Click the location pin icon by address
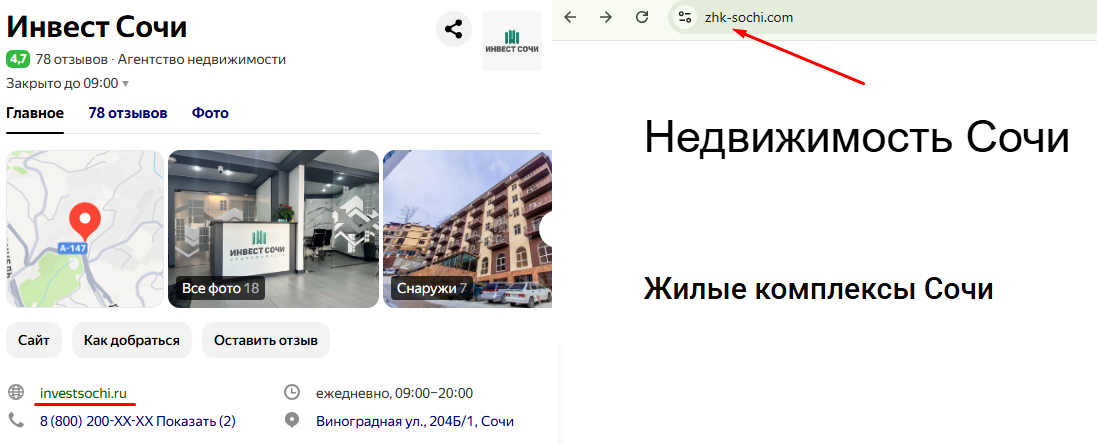1097x446 pixels. (x=292, y=420)
